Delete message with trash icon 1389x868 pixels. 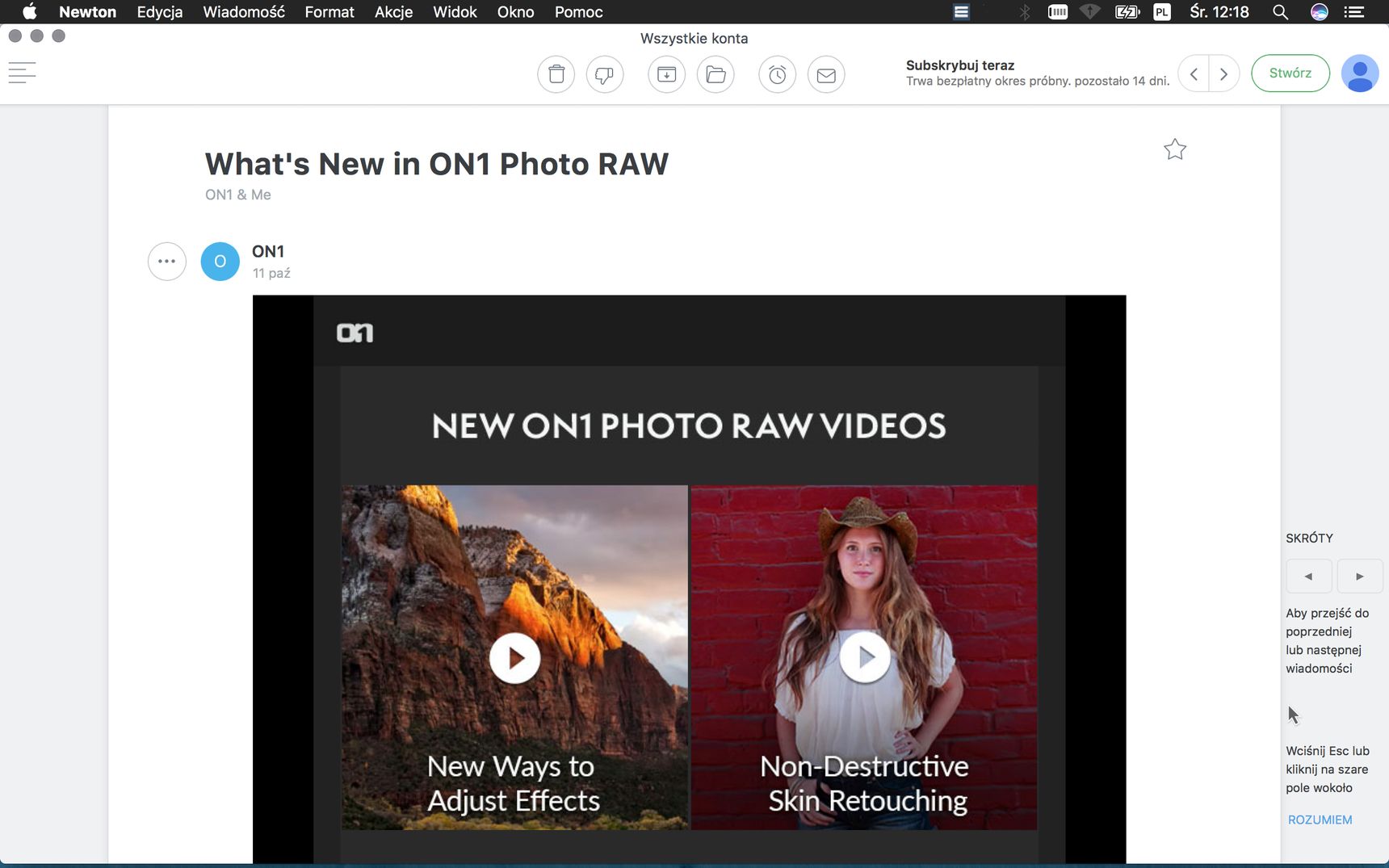tap(556, 74)
